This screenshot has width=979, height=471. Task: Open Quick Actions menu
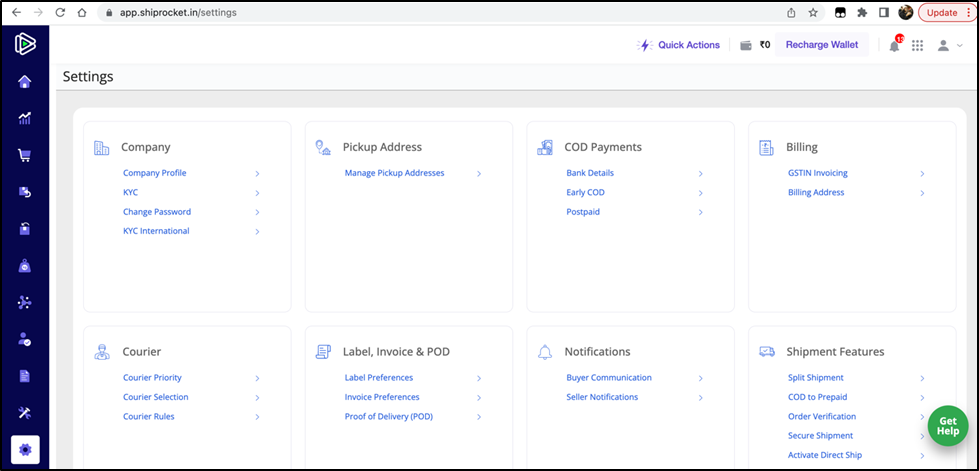coord(679,45)
